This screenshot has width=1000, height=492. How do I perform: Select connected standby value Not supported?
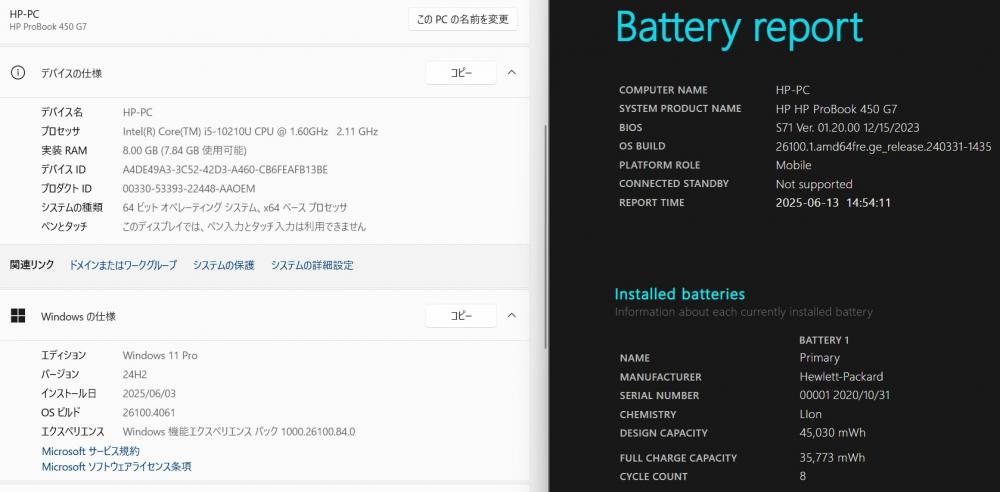(x=814, y=184)
